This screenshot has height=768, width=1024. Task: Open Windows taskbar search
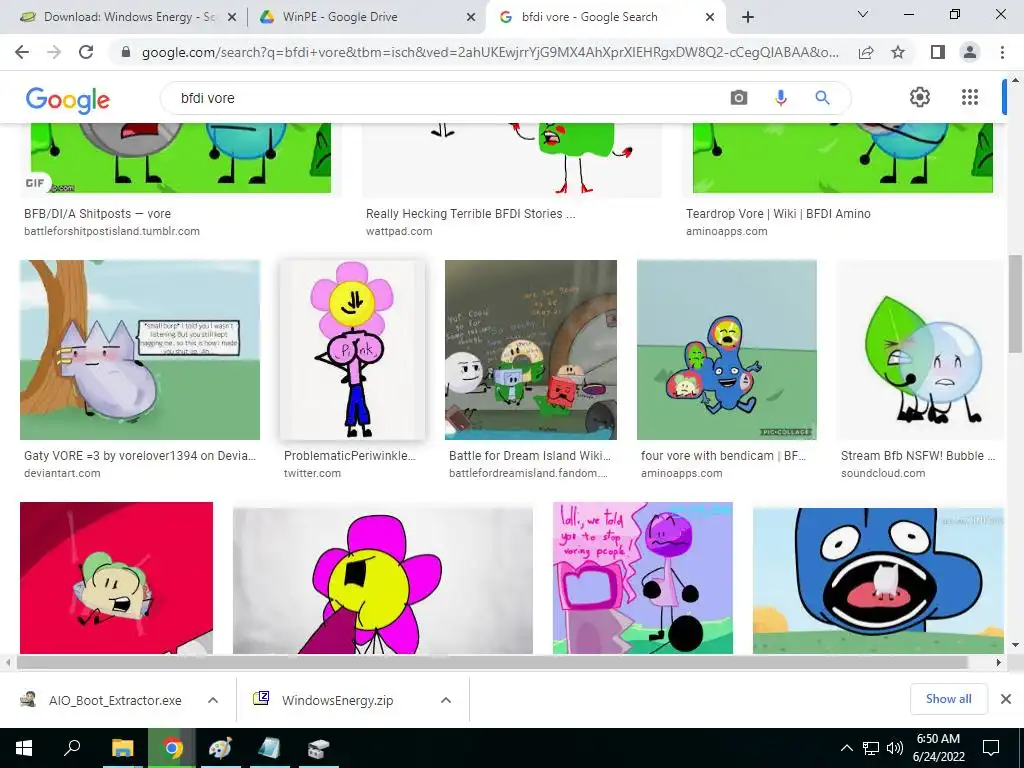[72, 748]
